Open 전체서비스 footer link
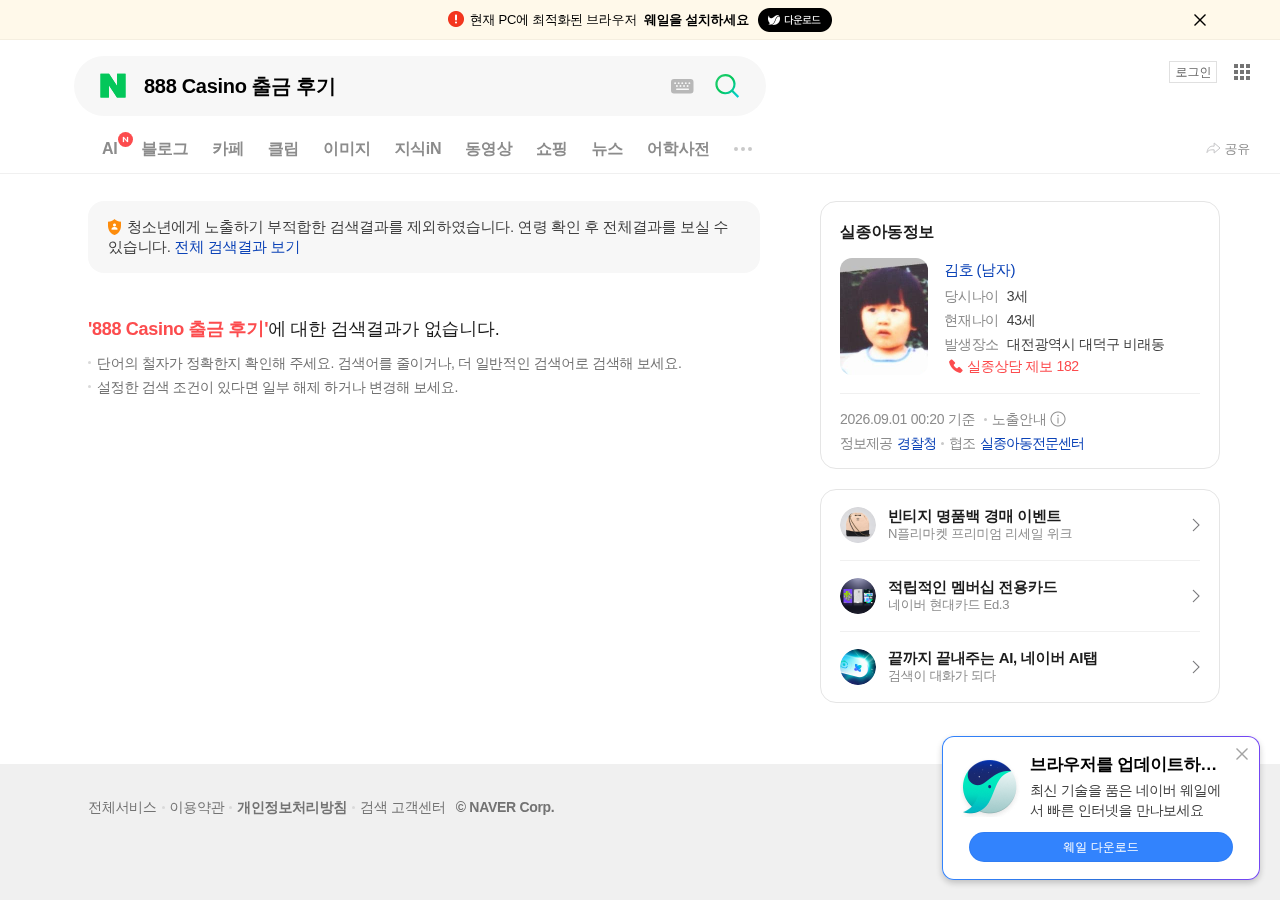Image resolution: width=1280 pixels, height=900 pixels. point(122,807)
